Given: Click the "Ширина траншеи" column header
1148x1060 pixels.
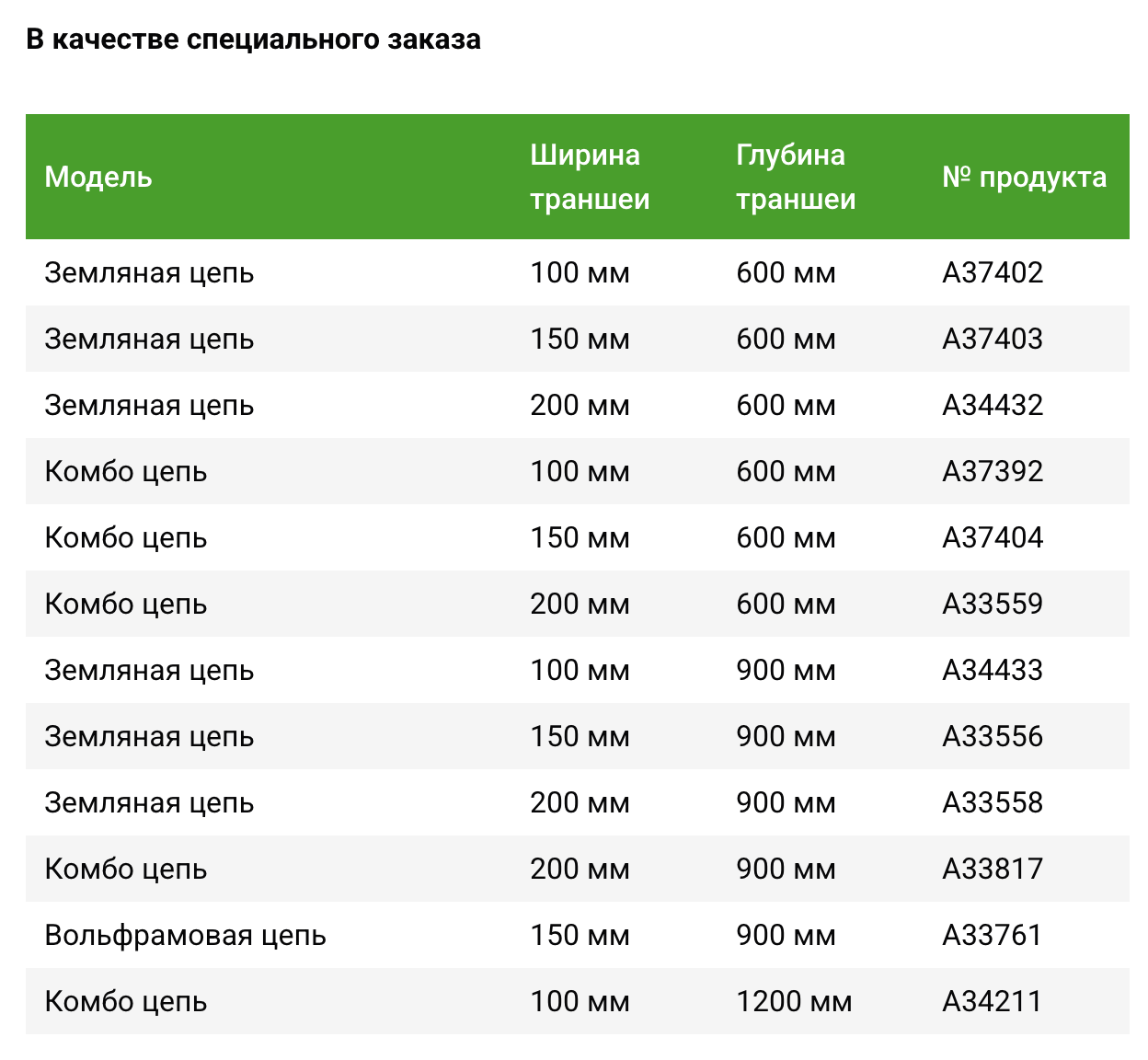Looking at the screenshot, I should click(x=590, y=177).
